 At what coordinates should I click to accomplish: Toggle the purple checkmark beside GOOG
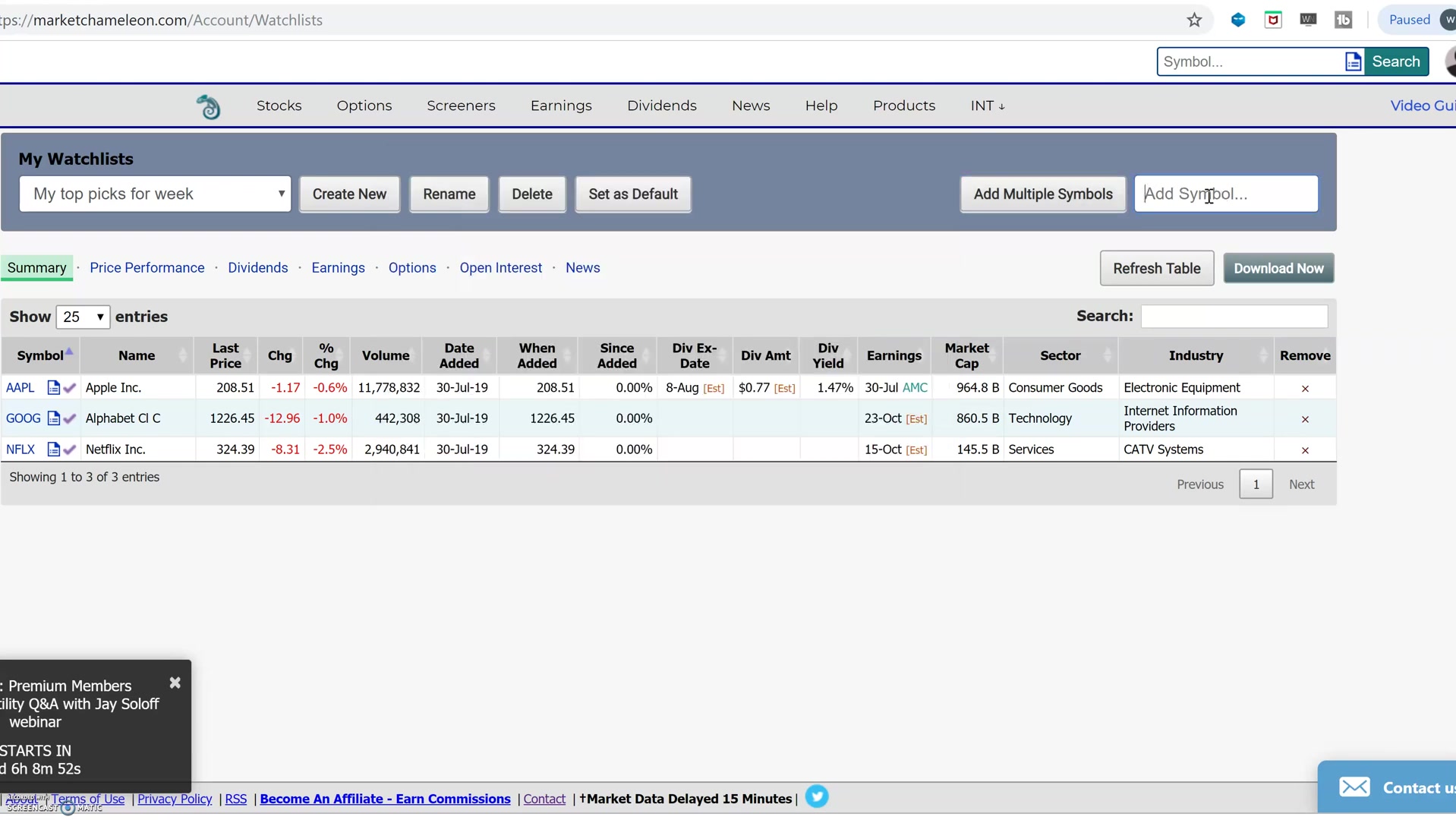pos(69,418)
